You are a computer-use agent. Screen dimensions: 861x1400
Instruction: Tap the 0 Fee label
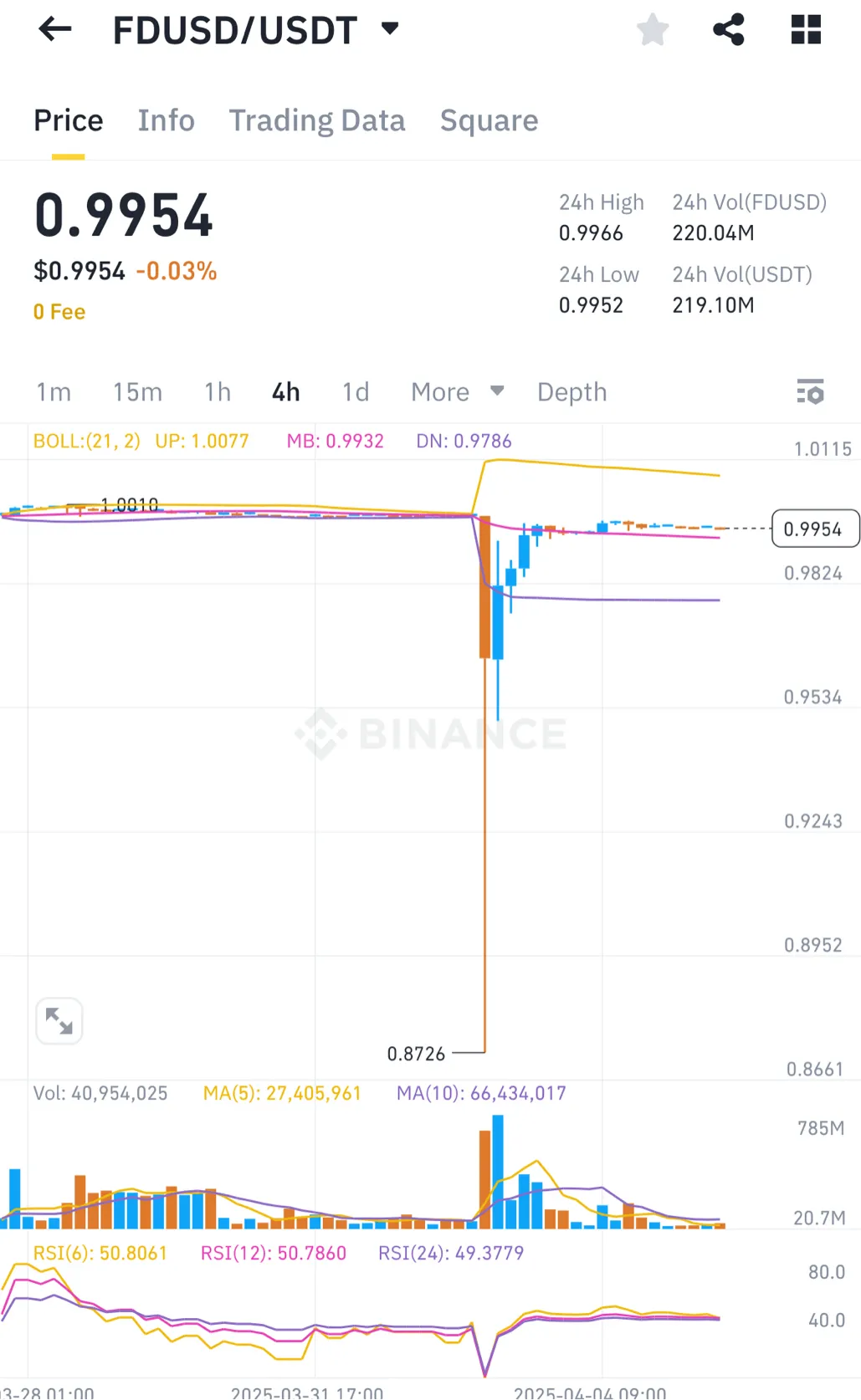(x=59, y=312)
